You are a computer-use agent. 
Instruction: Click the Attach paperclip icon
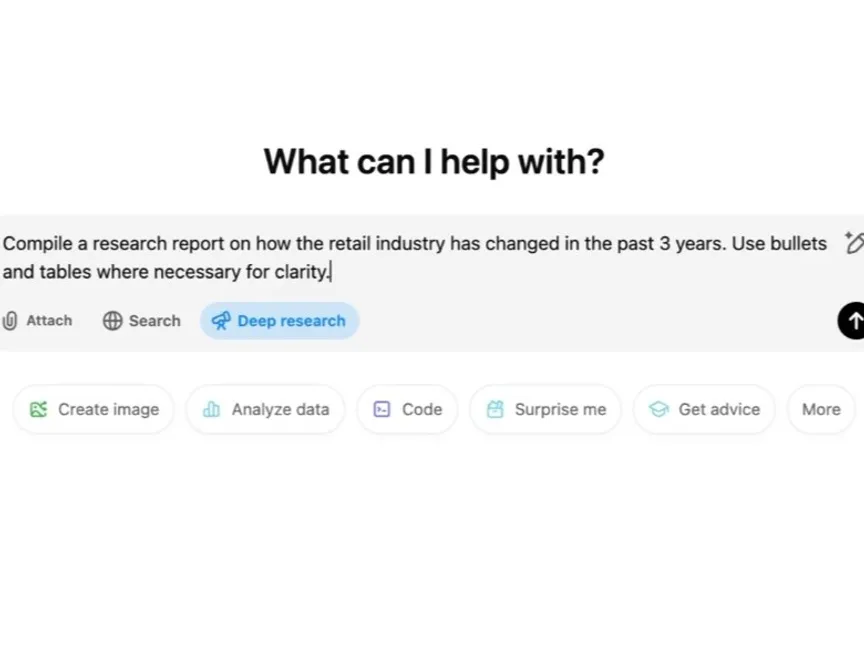pos(10,320)
